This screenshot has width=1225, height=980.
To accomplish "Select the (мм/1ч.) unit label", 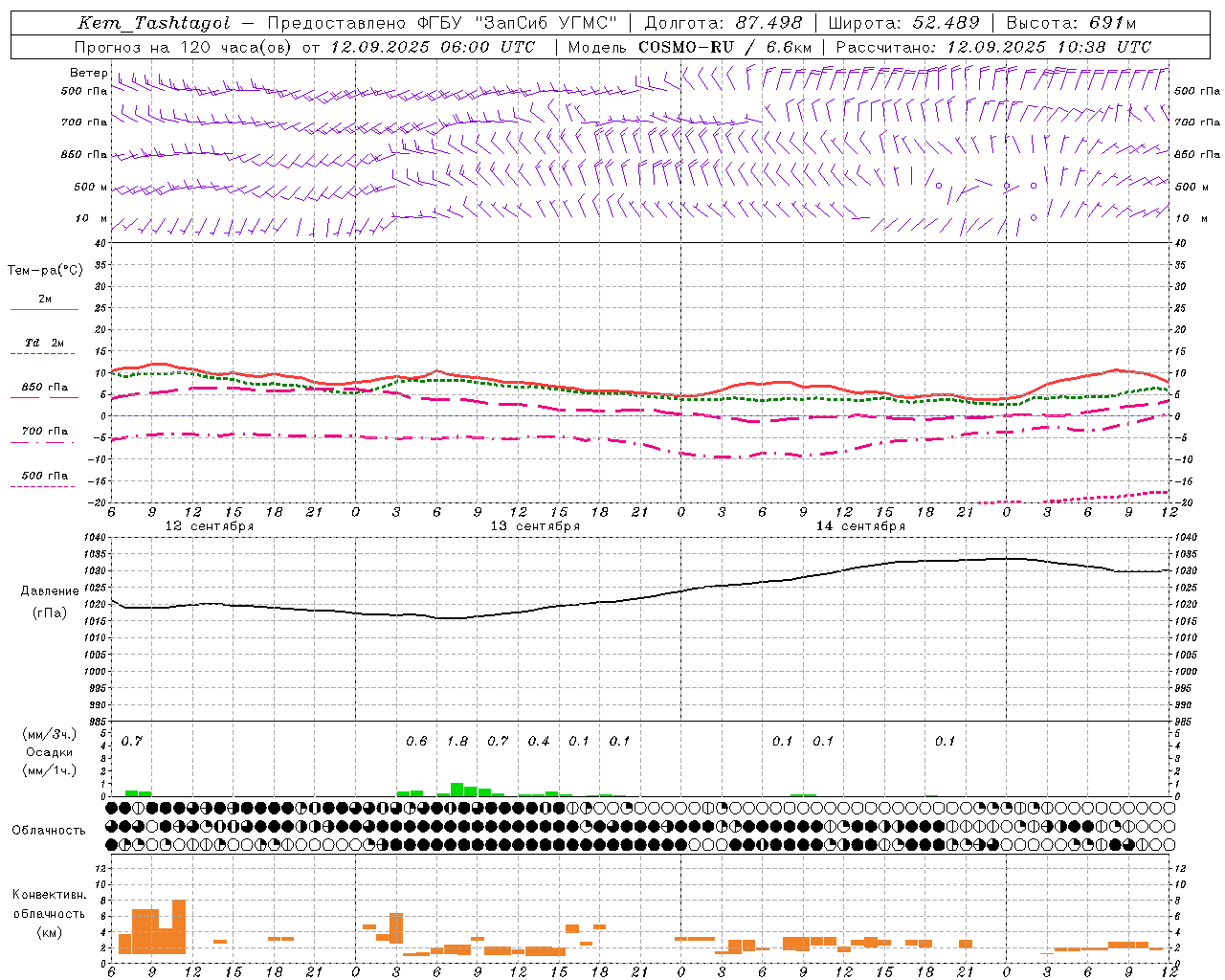I will click(x=50, y=770).
